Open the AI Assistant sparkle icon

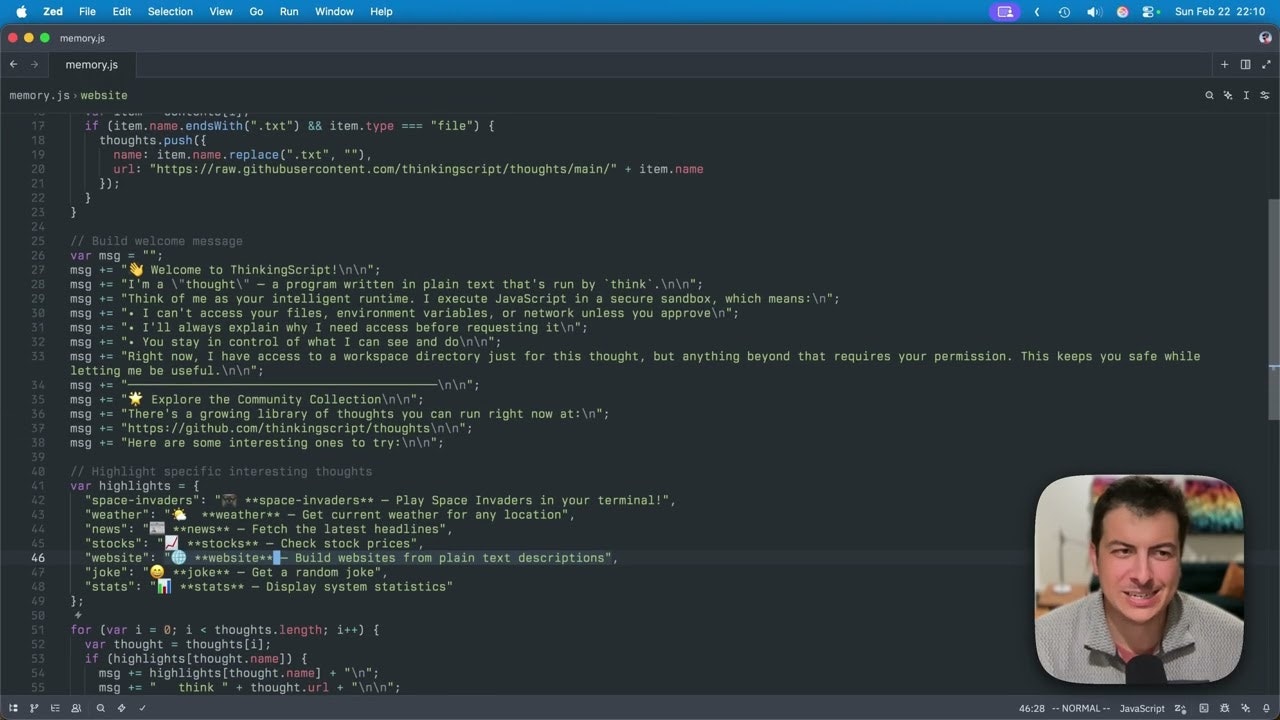click(1245, 708)
